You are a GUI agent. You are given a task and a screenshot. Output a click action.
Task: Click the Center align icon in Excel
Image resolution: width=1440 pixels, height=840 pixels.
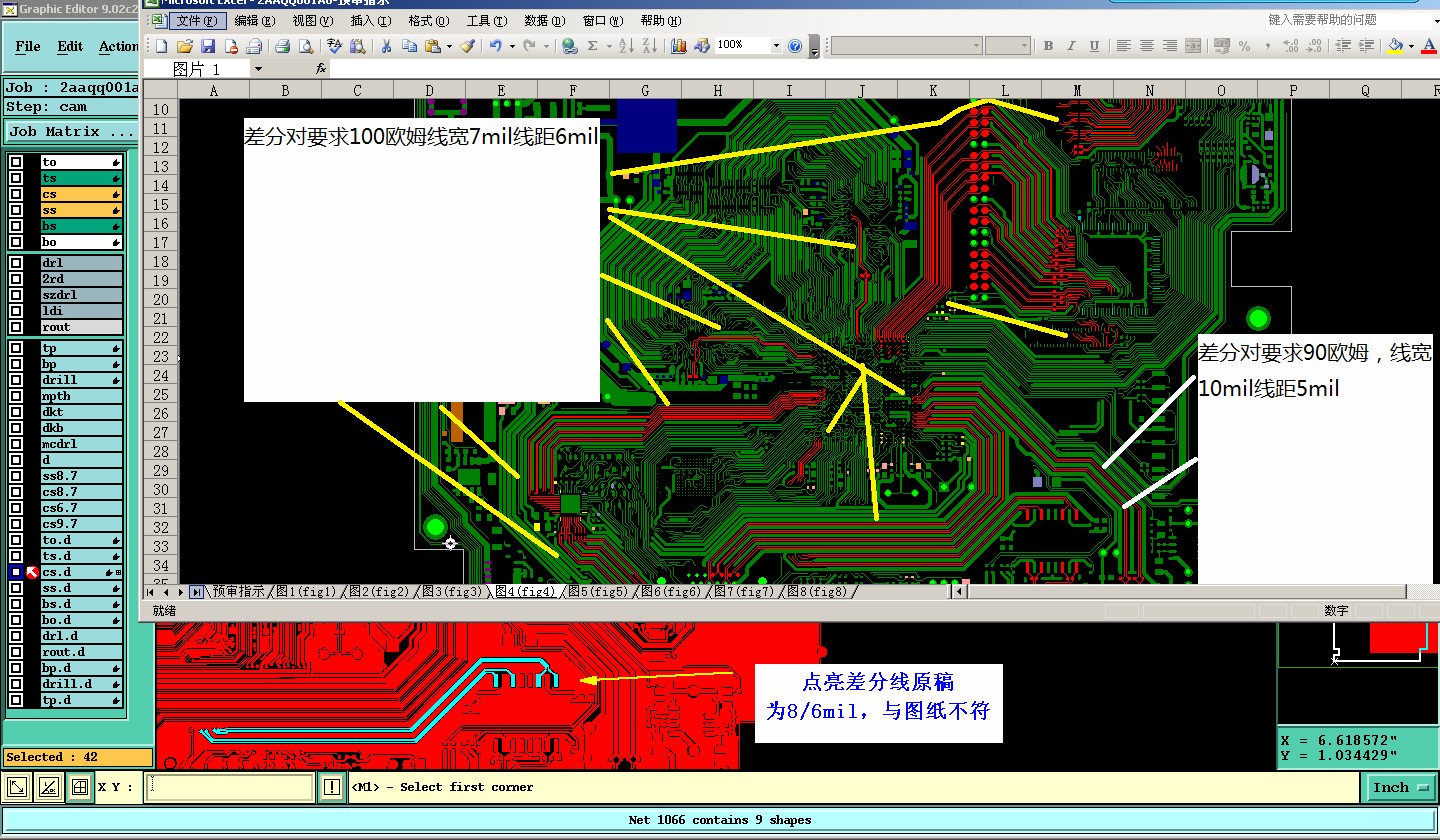point(1147,46)
